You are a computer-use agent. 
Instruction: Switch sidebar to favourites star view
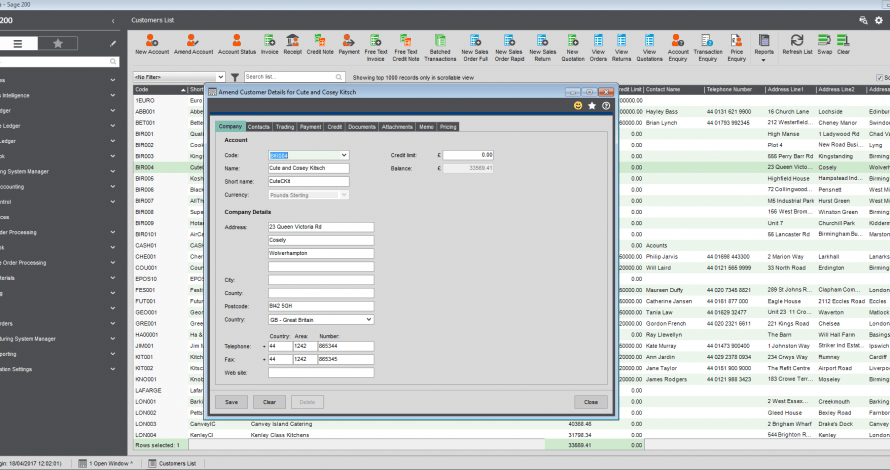[x=58, y=43]
